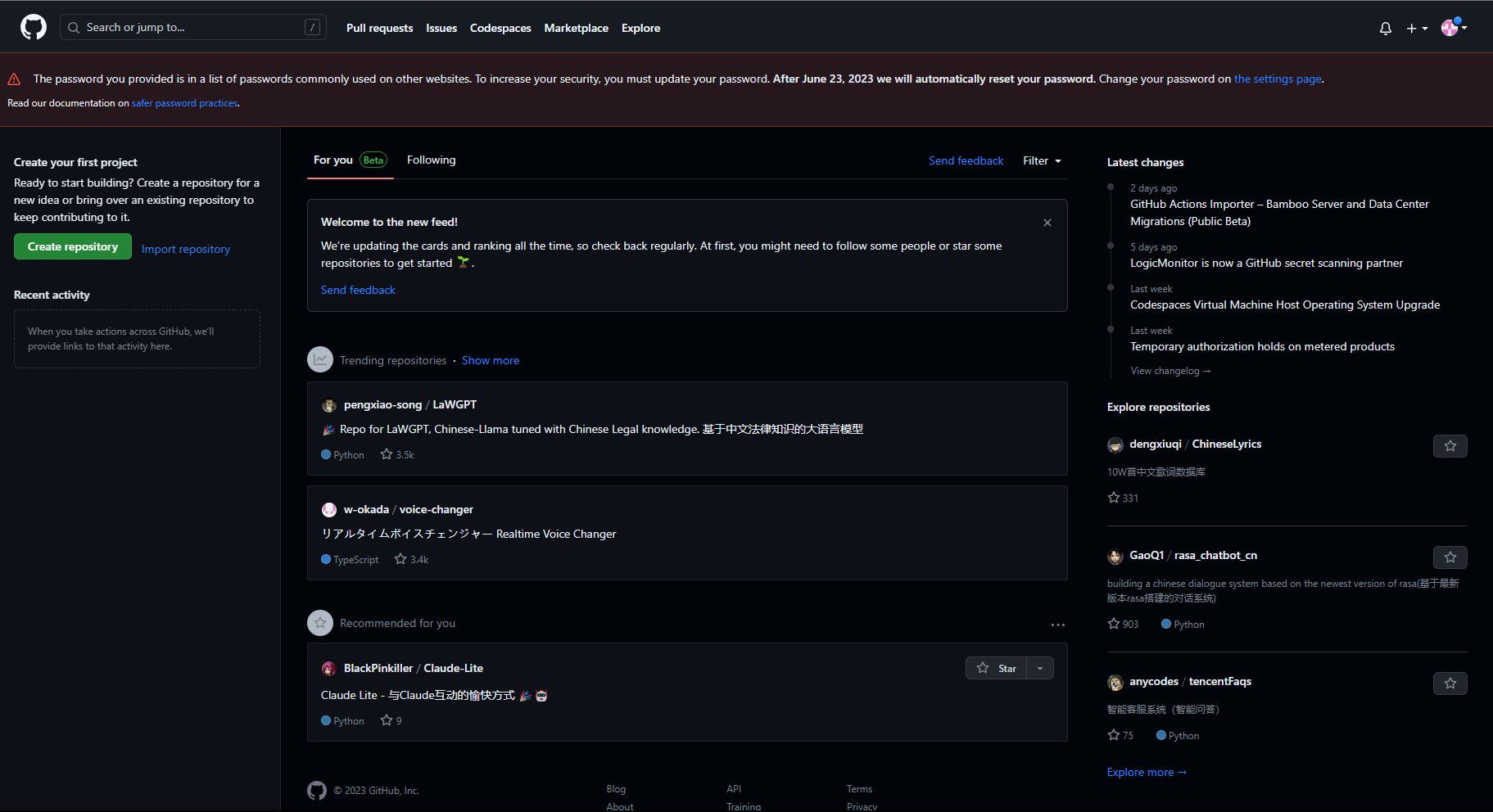The image size is (1493, 812).
Task: Click the Recommended for you star icon
Action: (x=320, y=623)
